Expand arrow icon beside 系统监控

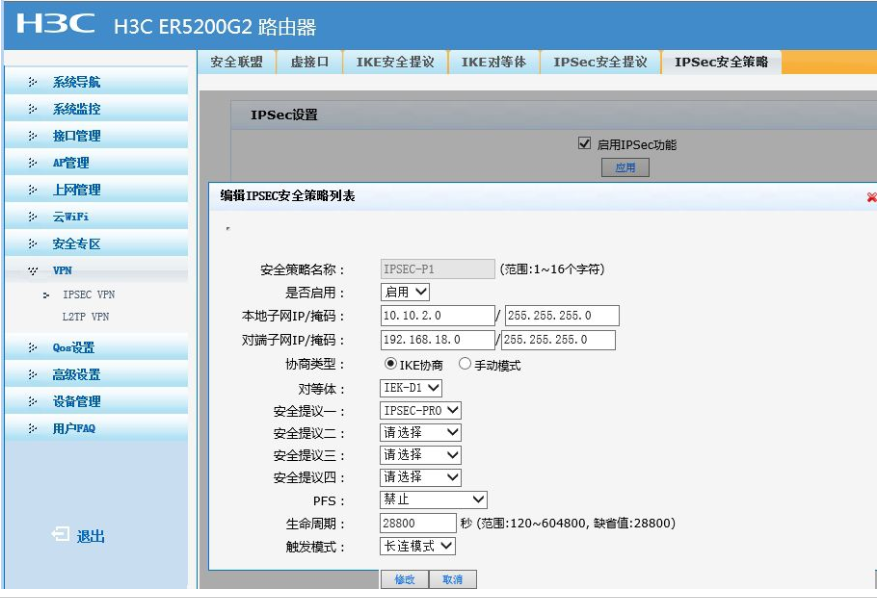(32, 109)
